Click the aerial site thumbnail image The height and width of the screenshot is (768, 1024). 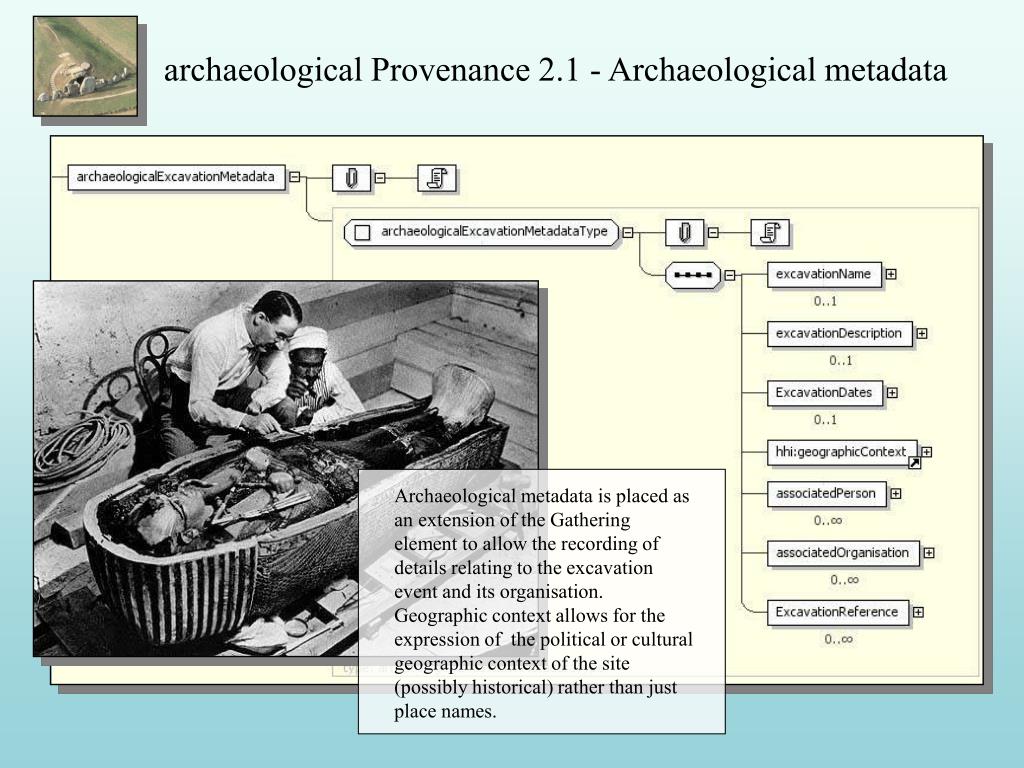pos(86,67)
